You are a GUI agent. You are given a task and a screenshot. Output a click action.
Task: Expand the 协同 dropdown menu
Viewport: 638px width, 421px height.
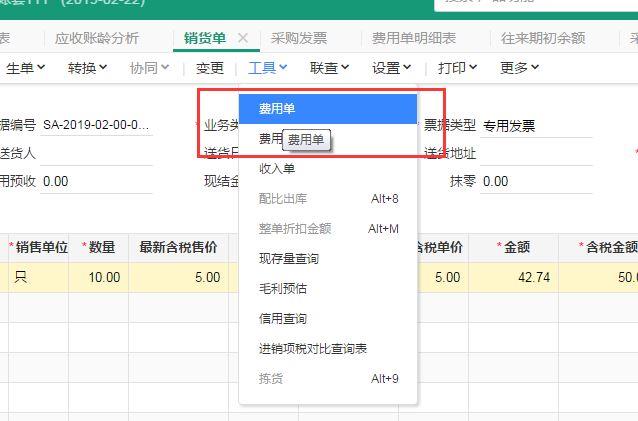pos(149,68)
